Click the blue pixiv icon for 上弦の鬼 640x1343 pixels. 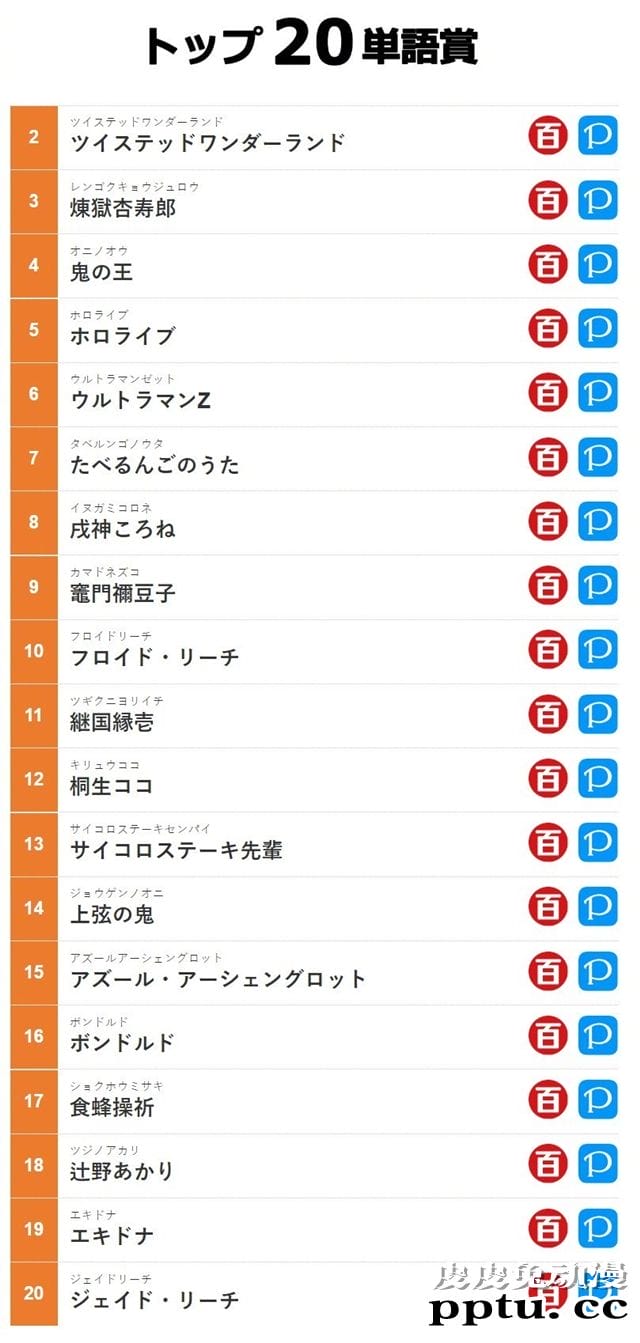click(598, 907)
